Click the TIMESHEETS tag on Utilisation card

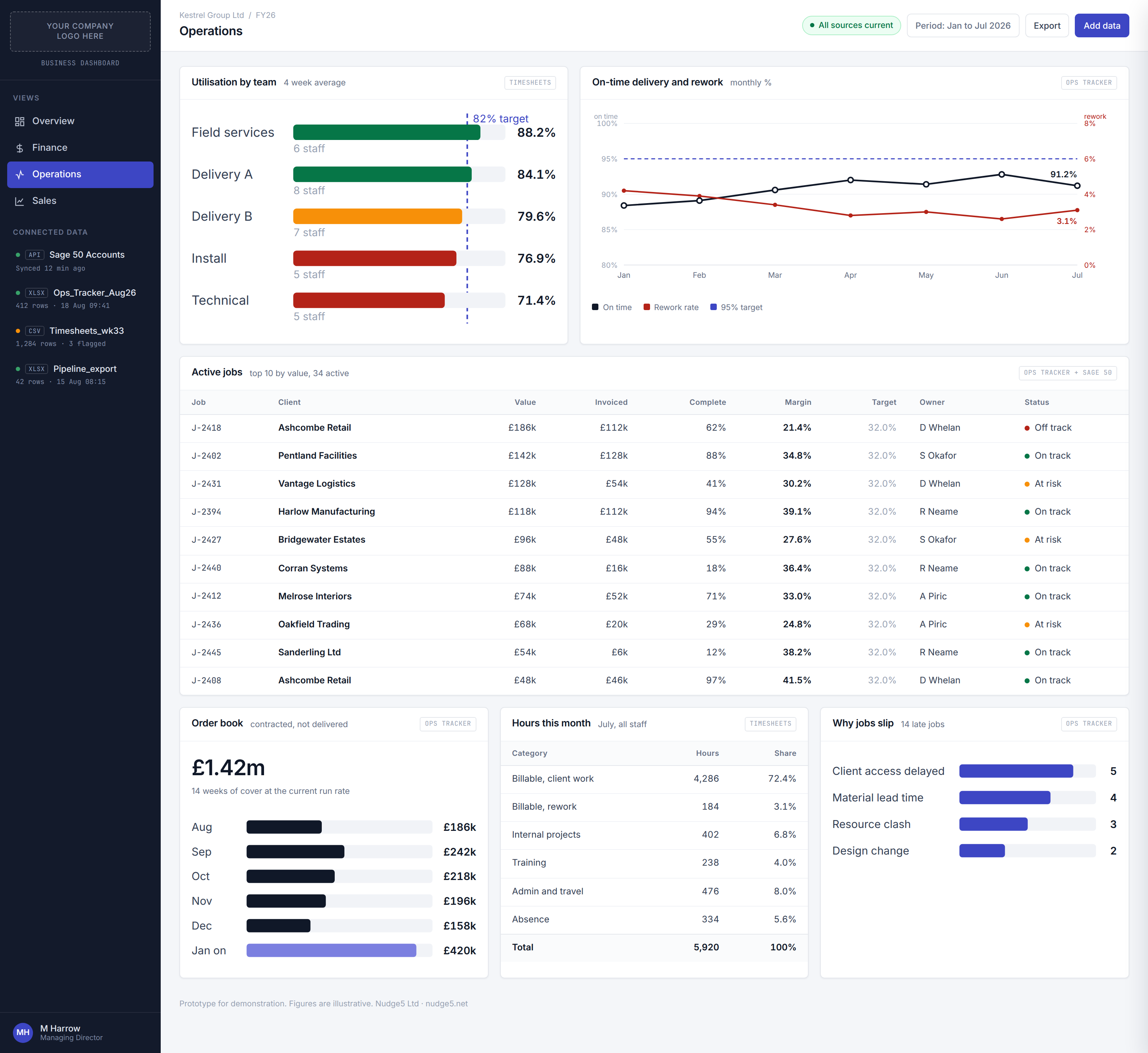pos(530,83)
